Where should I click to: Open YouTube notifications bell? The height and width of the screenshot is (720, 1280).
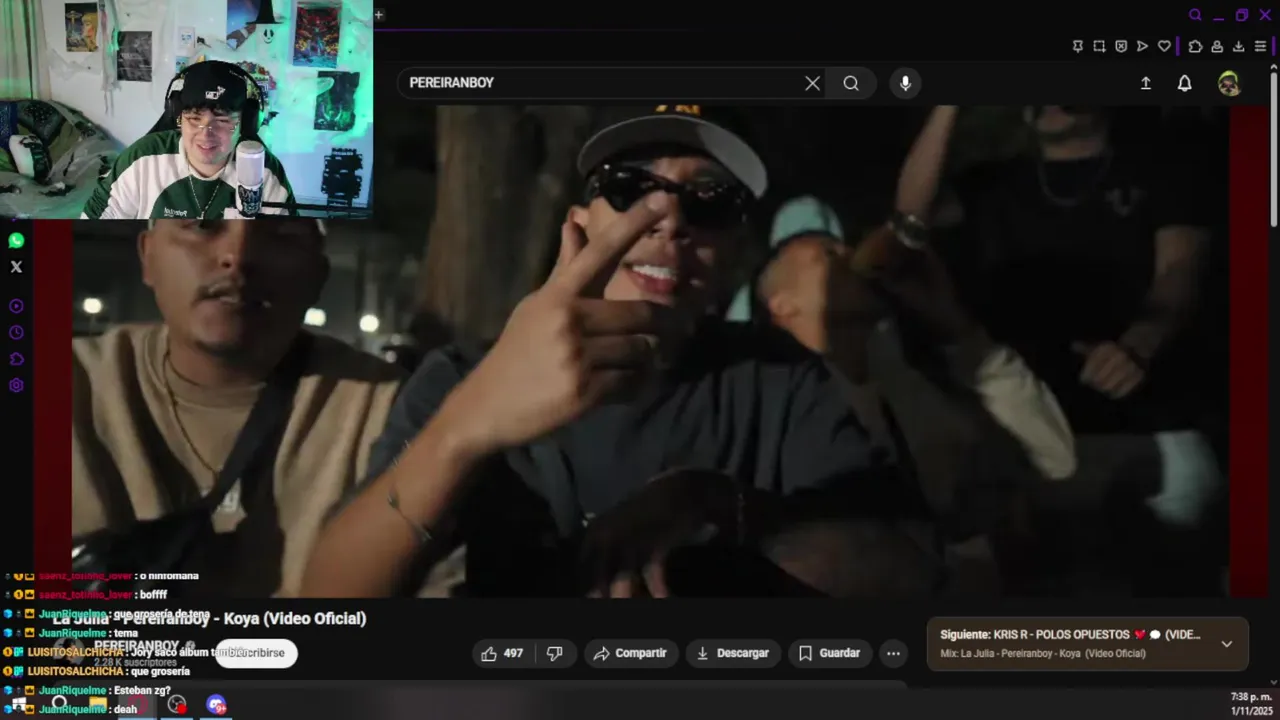pos(1184,83)
